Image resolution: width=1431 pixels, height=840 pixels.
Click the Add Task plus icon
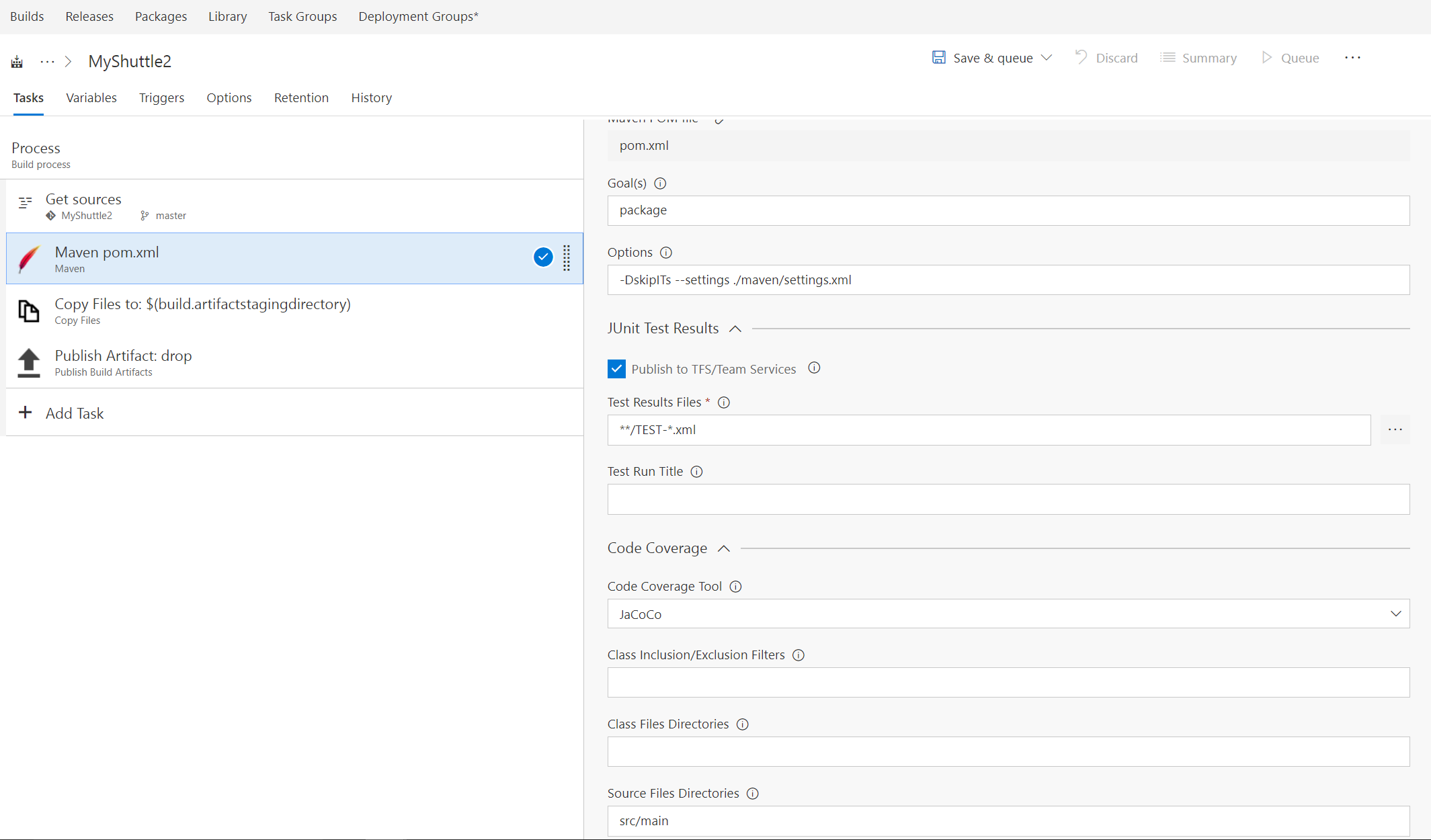[x=25, y=413]
